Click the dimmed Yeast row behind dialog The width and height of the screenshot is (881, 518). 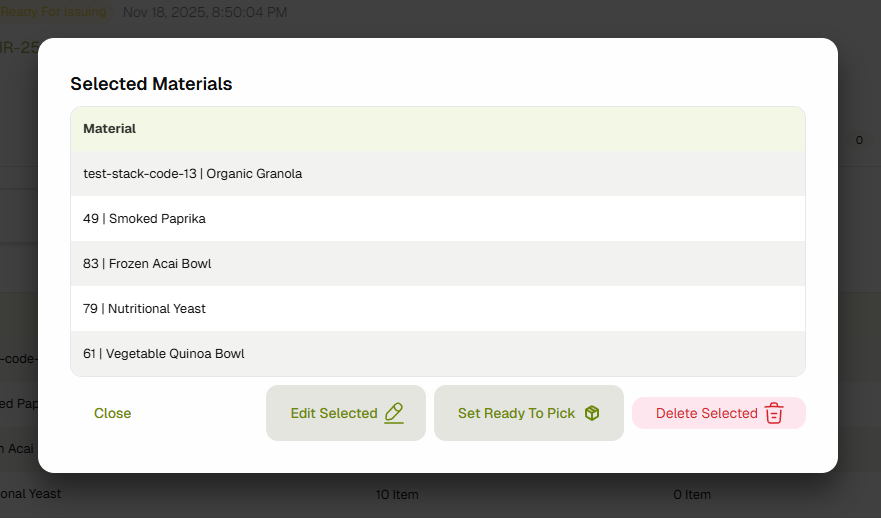pos(30,495)
